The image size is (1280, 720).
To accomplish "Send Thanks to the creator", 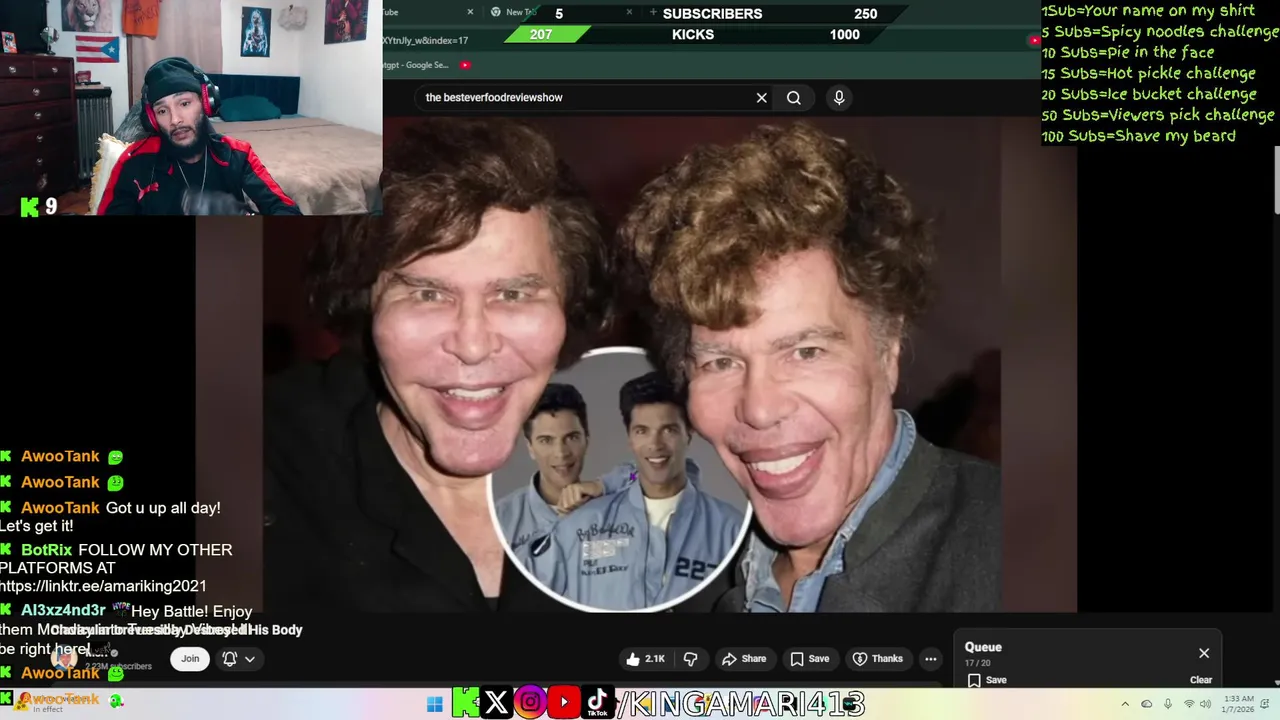I will click(x=877, y=659).
